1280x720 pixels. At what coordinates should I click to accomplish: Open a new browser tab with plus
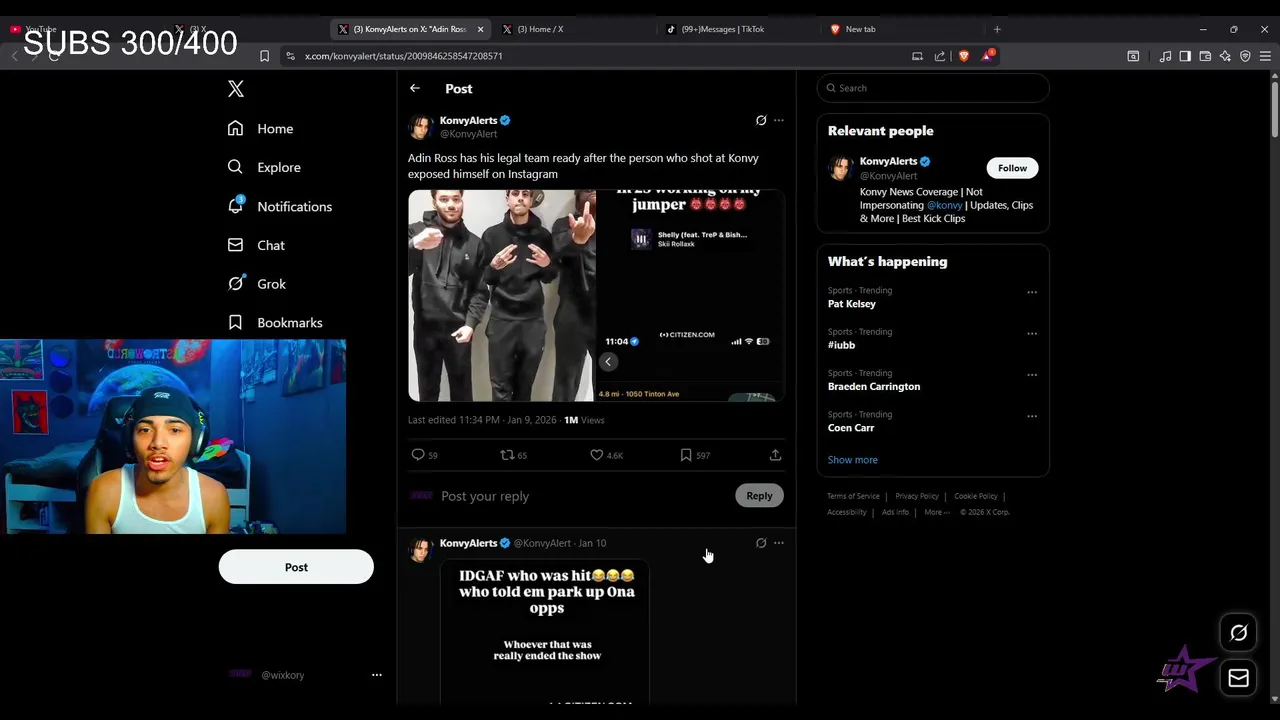click(997, 29)
